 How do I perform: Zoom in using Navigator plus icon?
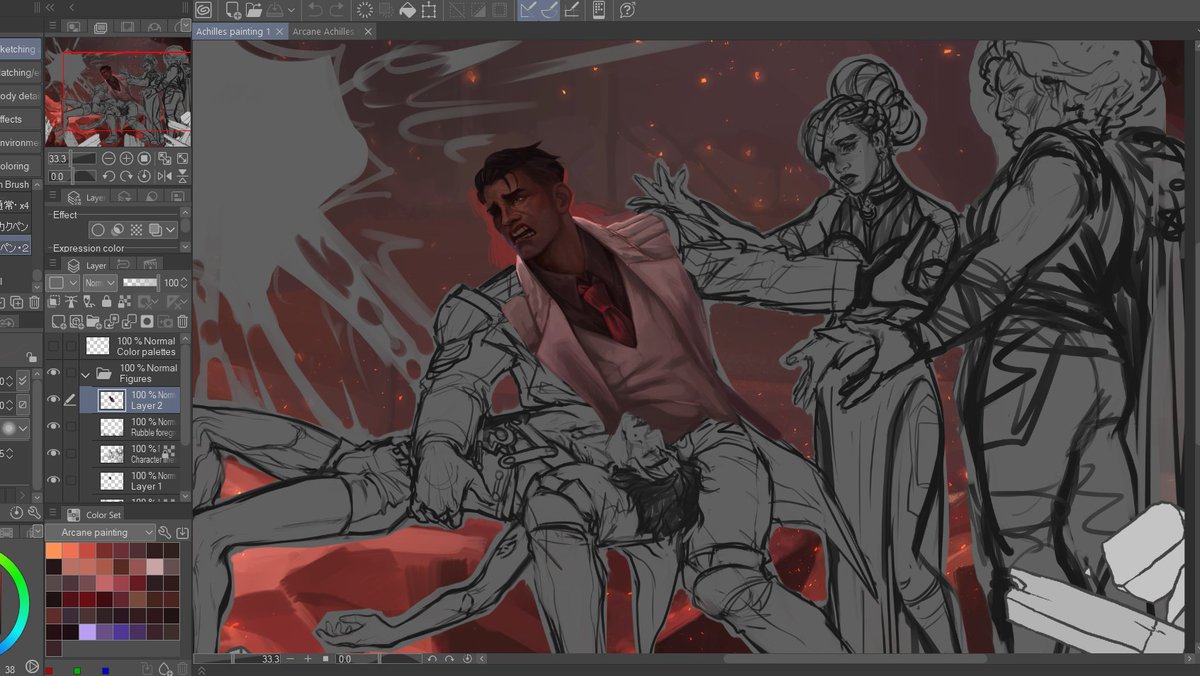126,158
